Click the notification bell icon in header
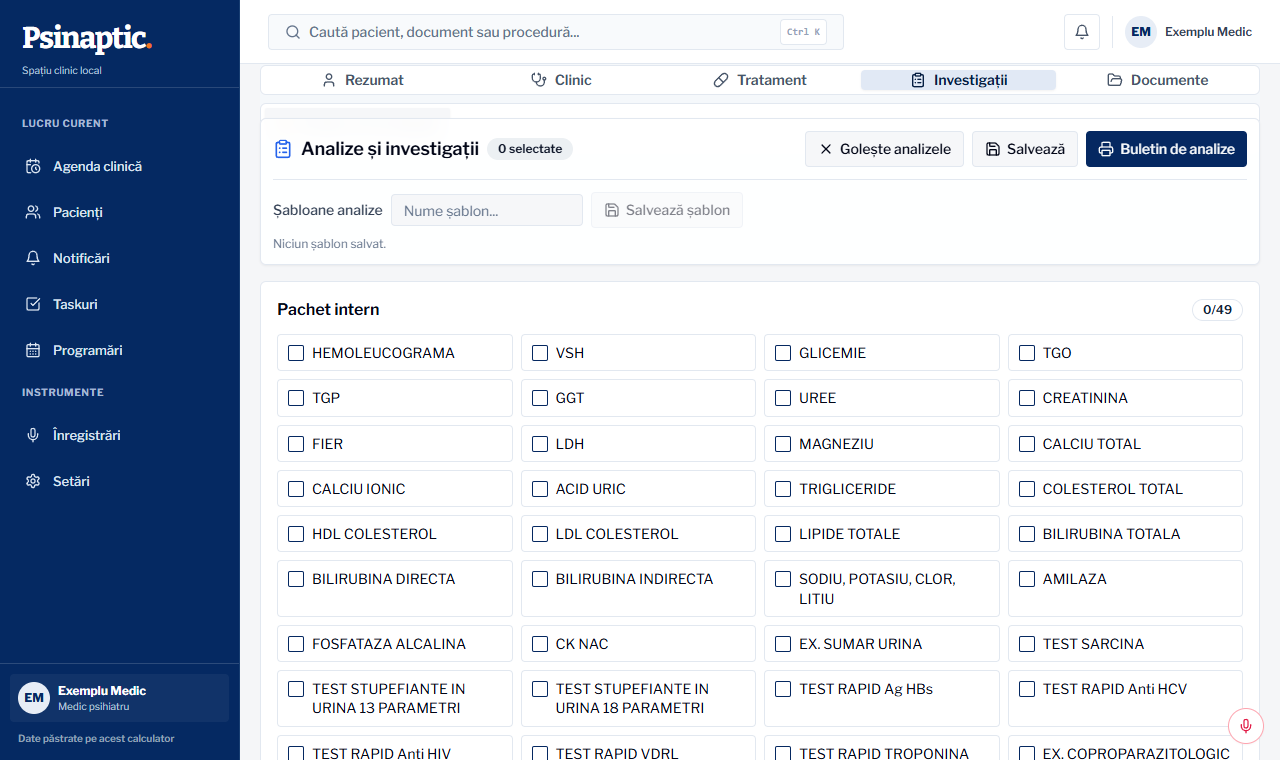The image size is (1280, 760). pos(1082,32)
